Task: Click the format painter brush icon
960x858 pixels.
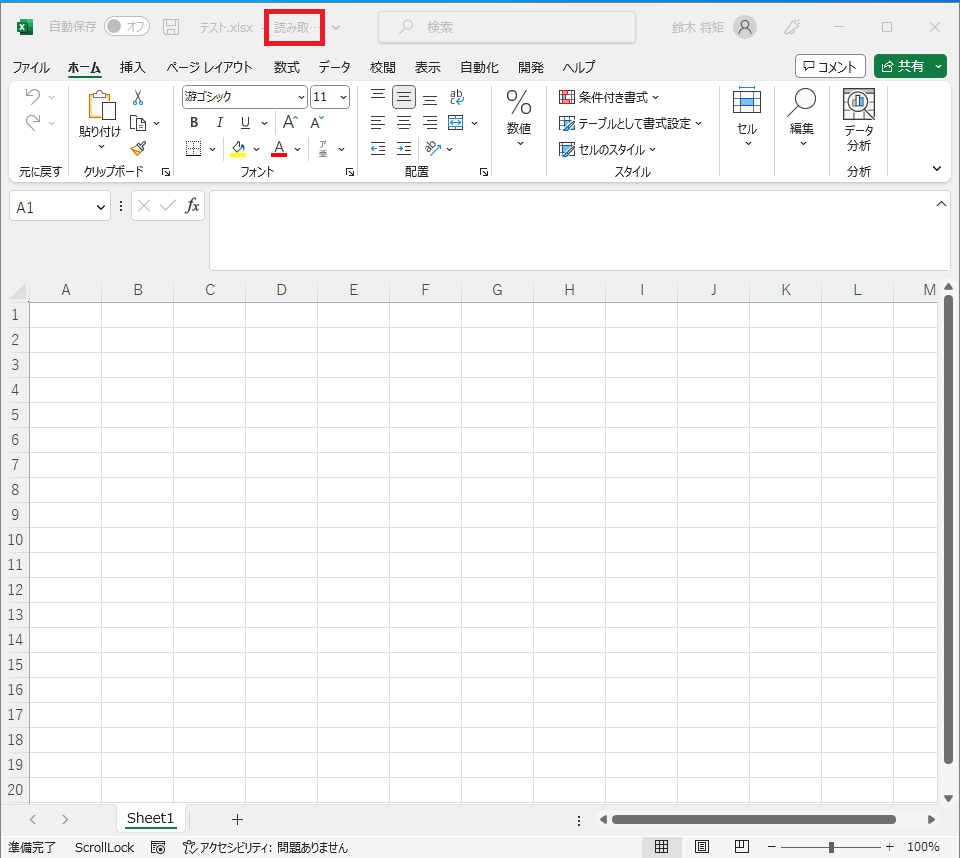Action: pyautogui.click(x=138, y=148)
